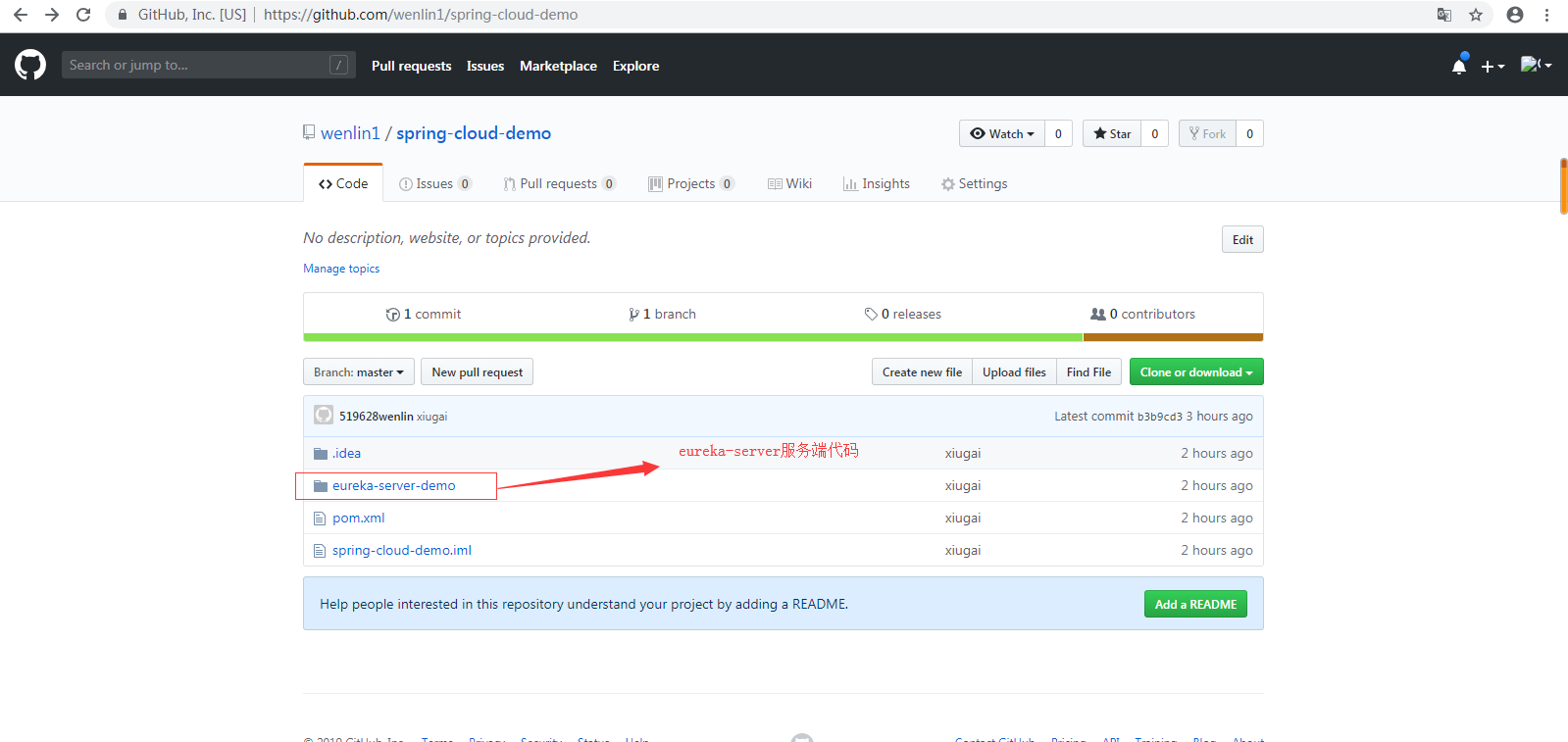Switch to the Projects tab
1568x742 pixels.
pos(691,183)
